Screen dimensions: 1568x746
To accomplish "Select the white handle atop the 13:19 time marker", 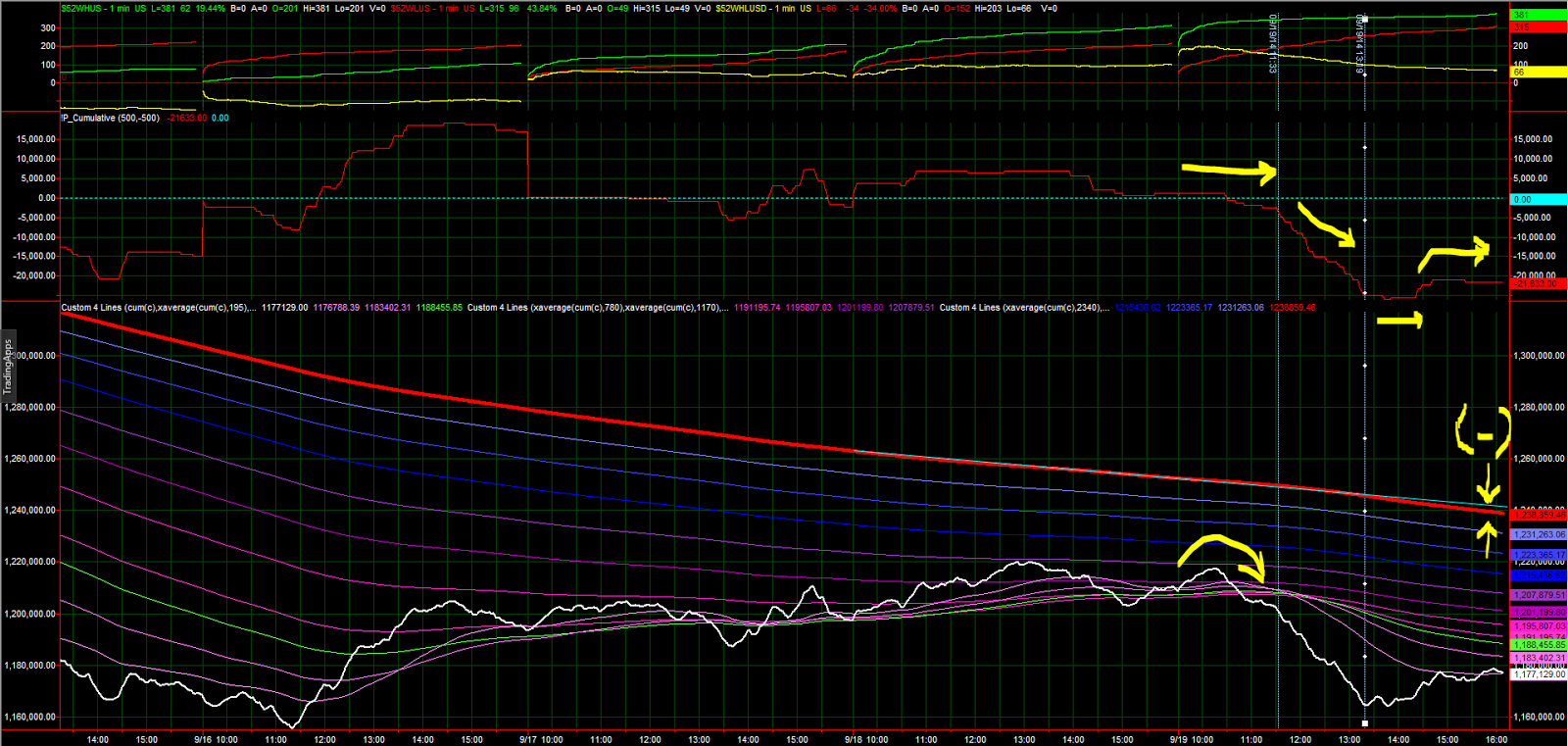I will click(1365, 19).
